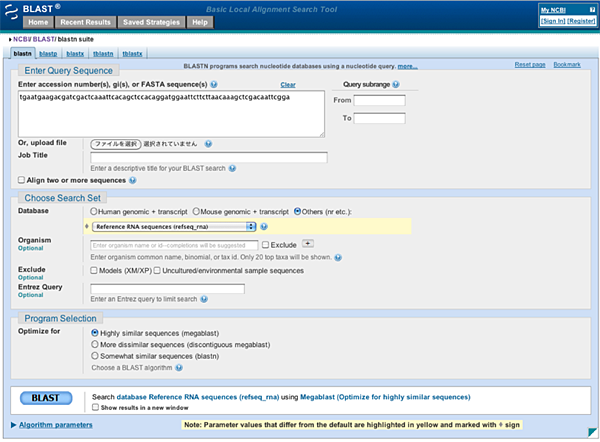Image resolution: width=600 pixels, height=442 pixels.
Task: Click help icon beside database dropdown
Action: [264, 227]
